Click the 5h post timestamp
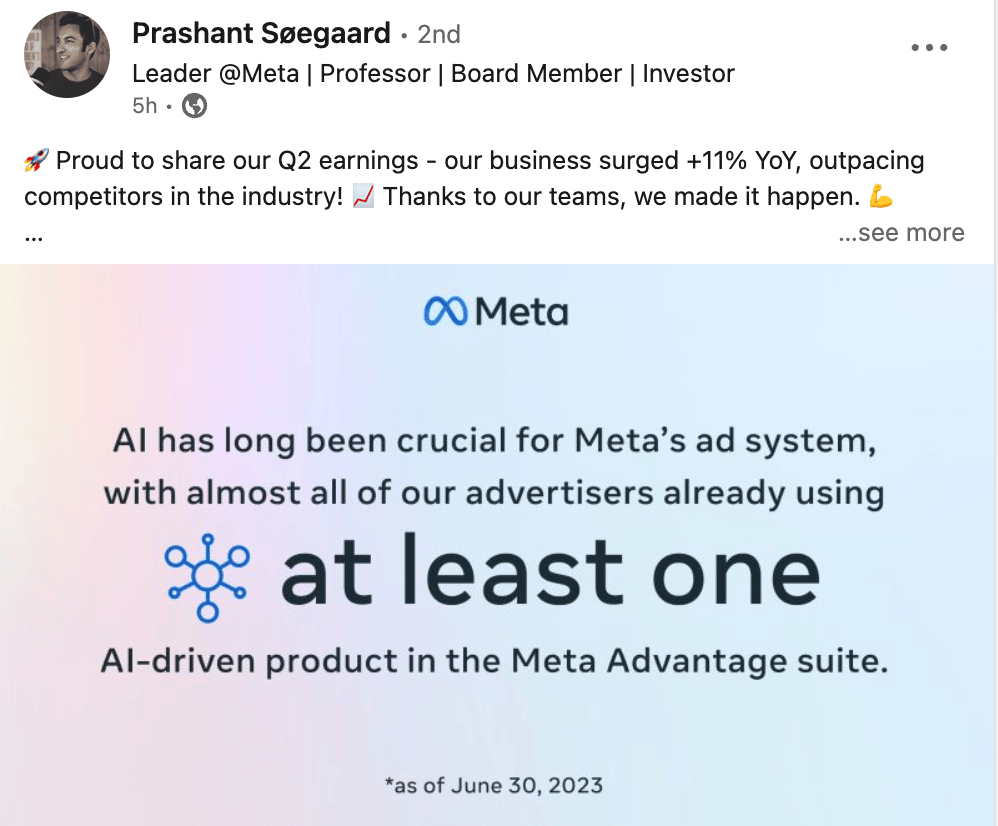 (144, 106)
